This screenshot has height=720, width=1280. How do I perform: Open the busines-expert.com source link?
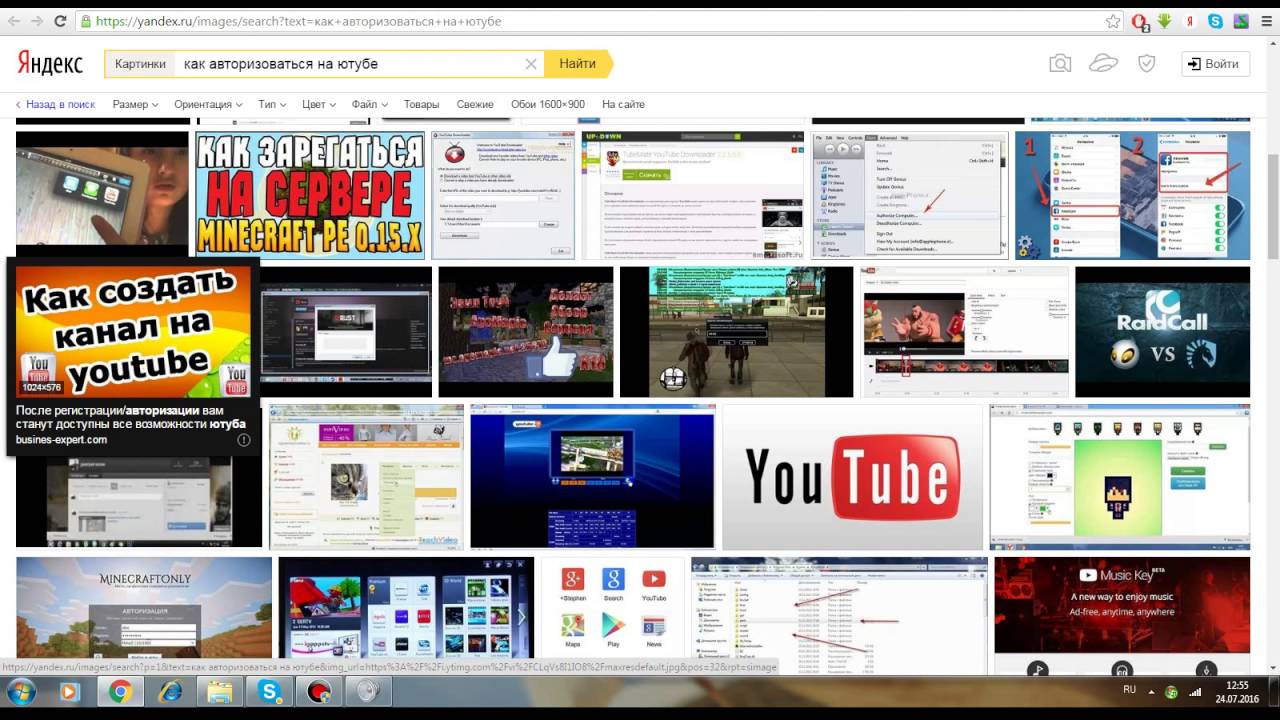click(x=61, y=440)
